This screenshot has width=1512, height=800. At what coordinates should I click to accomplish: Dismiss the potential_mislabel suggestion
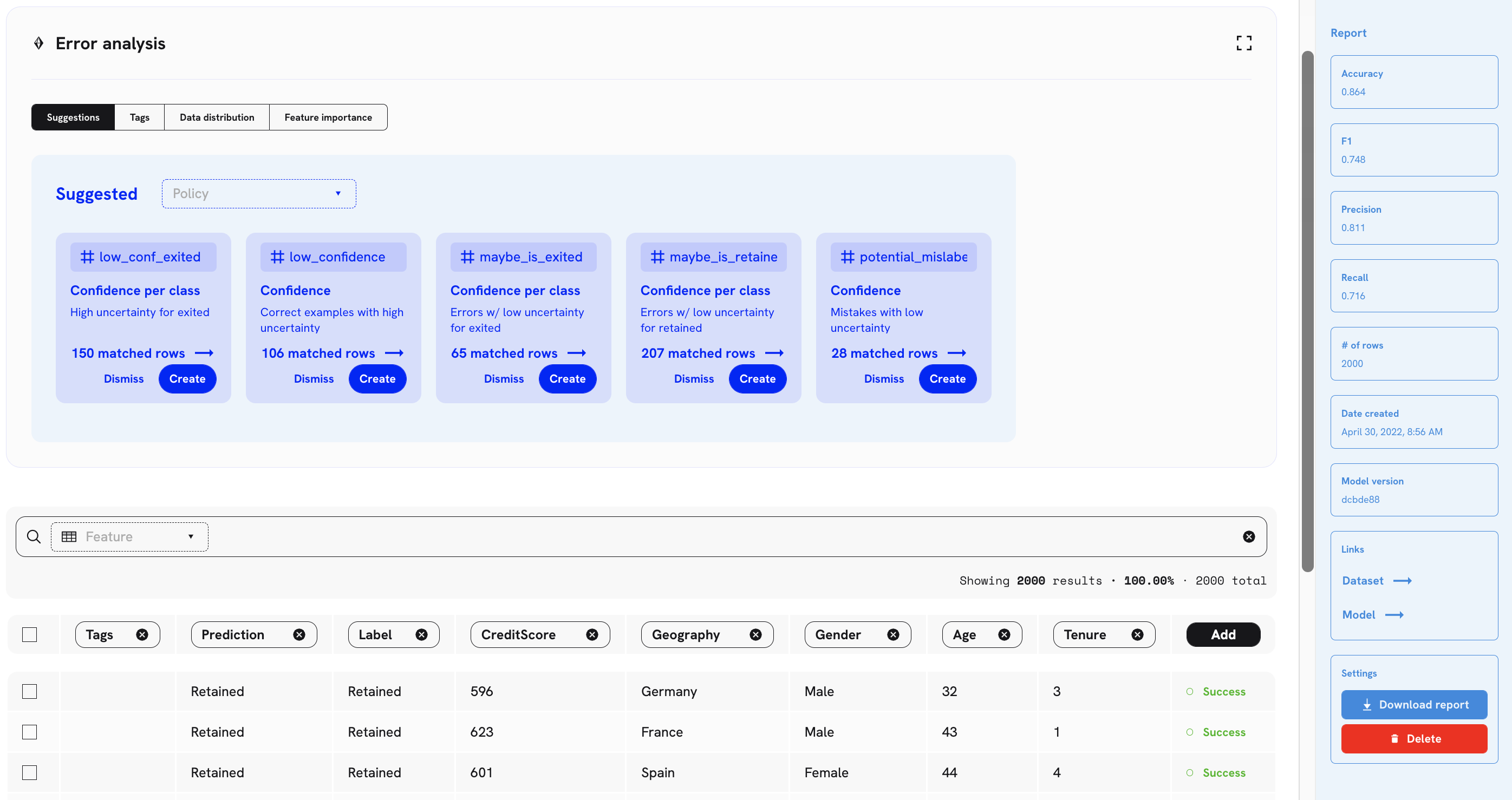pos(883,379)
